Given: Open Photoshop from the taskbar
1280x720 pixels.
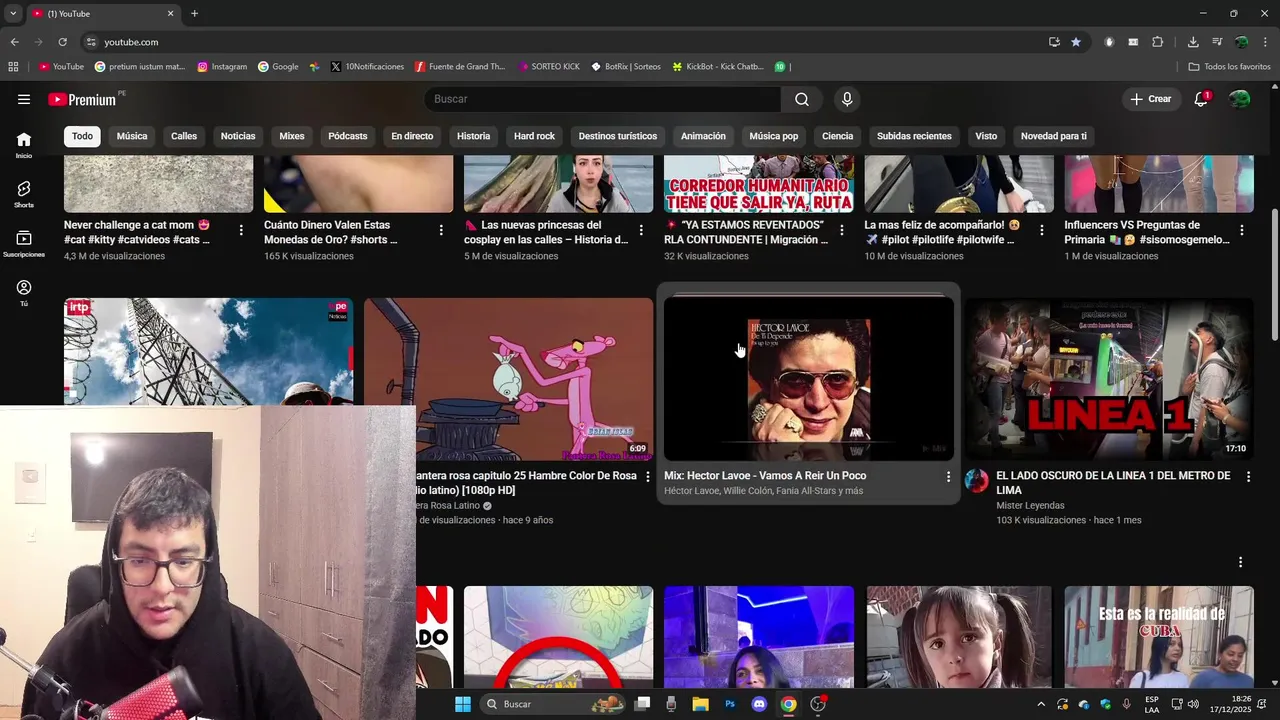Looking at the screenshot, I should [x=730, y=704].
